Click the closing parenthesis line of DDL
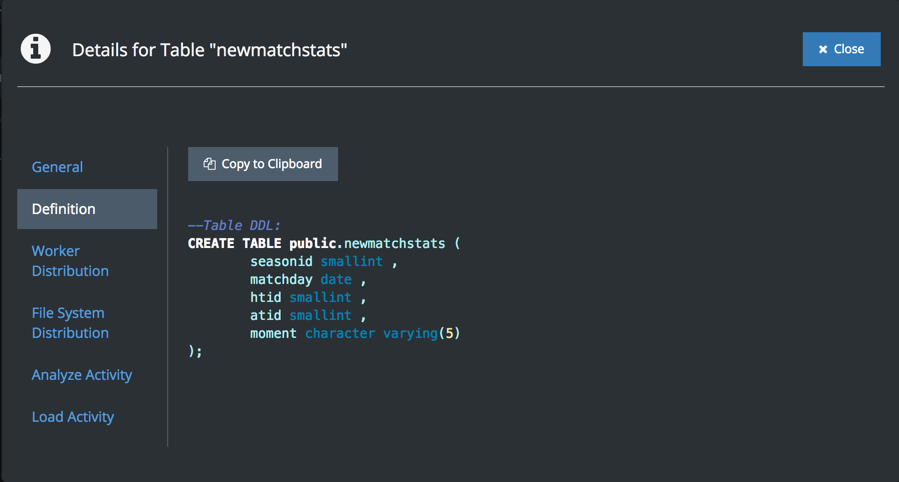The image size is (899, 482). click(x=195, y=351)
